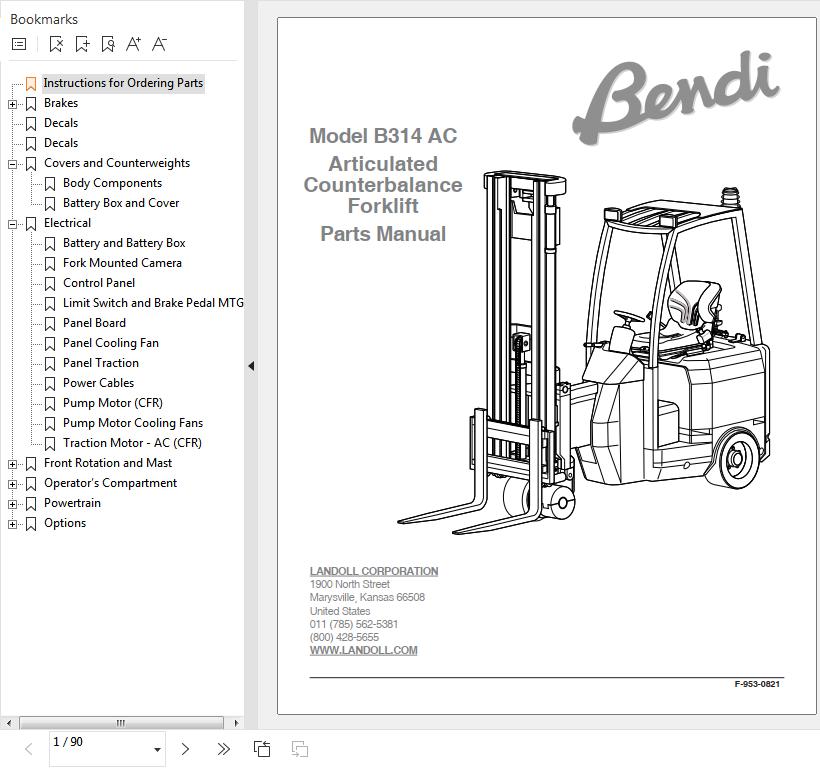Click bookmark icon beside Panel Board
This screenshot has height=768, width=820.
(x=50, y=324)
